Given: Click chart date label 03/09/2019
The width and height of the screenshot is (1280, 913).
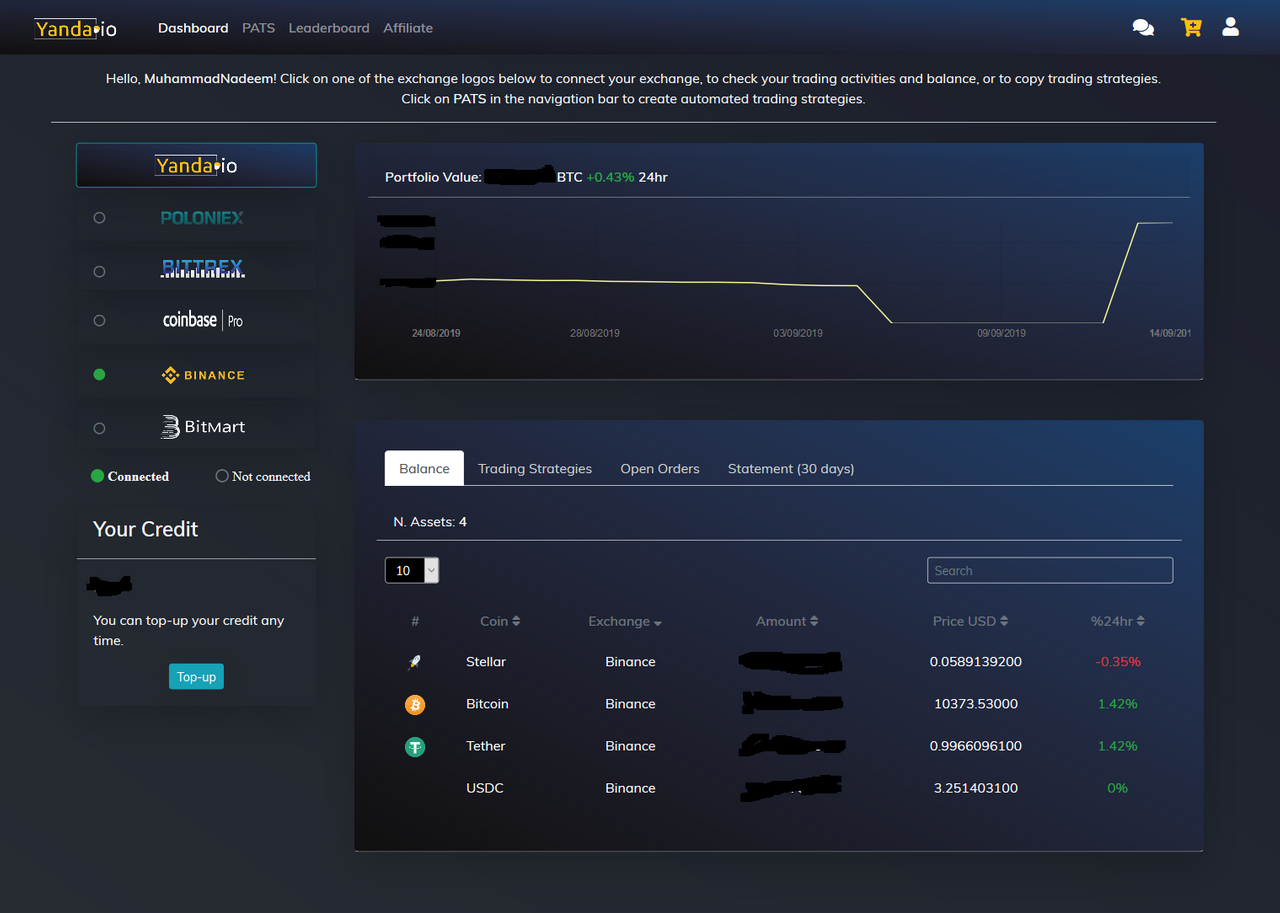Looking at the screenshot, I should [x=798, y=333].
